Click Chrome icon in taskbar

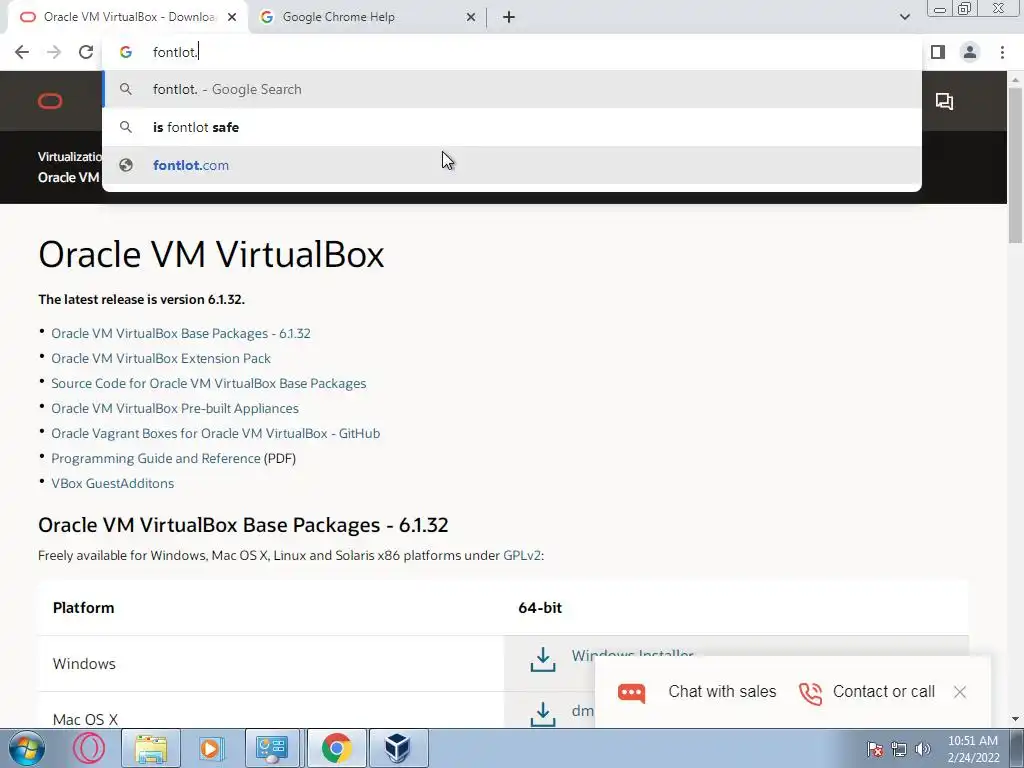[x=336, y=748]
